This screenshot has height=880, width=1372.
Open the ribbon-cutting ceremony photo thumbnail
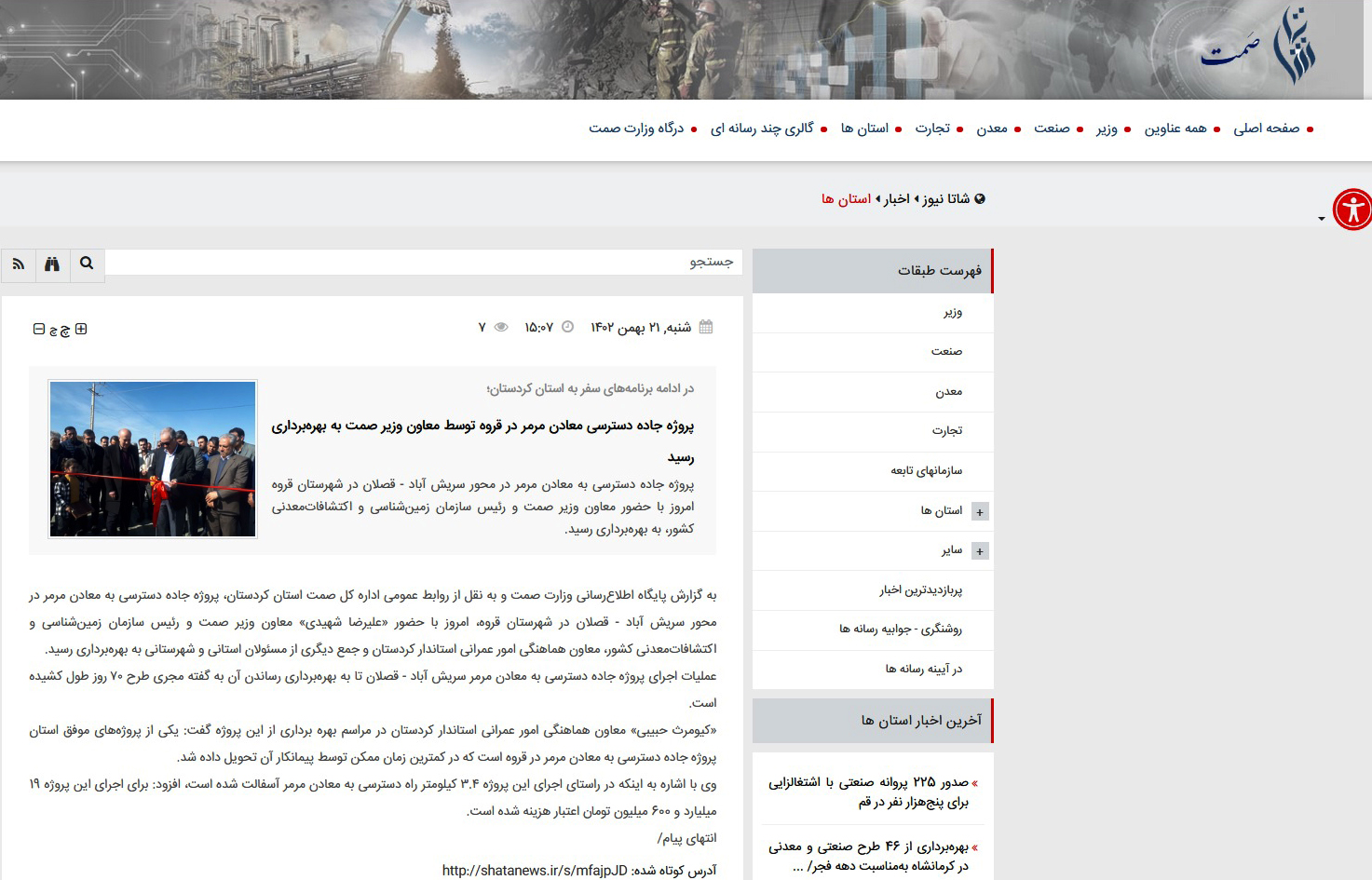click(153, 458)
